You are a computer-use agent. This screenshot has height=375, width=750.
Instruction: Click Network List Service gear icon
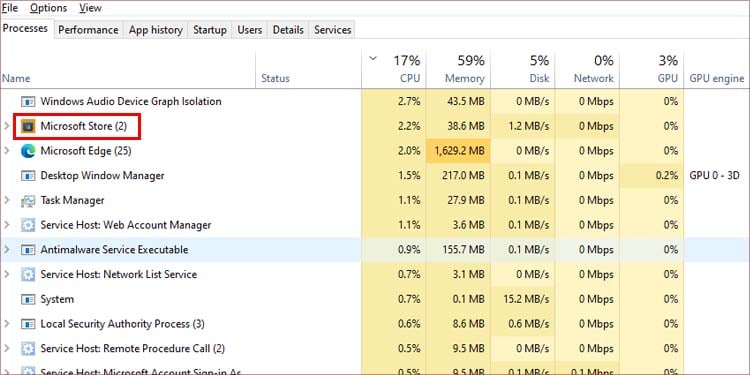[x=28, y=275]
